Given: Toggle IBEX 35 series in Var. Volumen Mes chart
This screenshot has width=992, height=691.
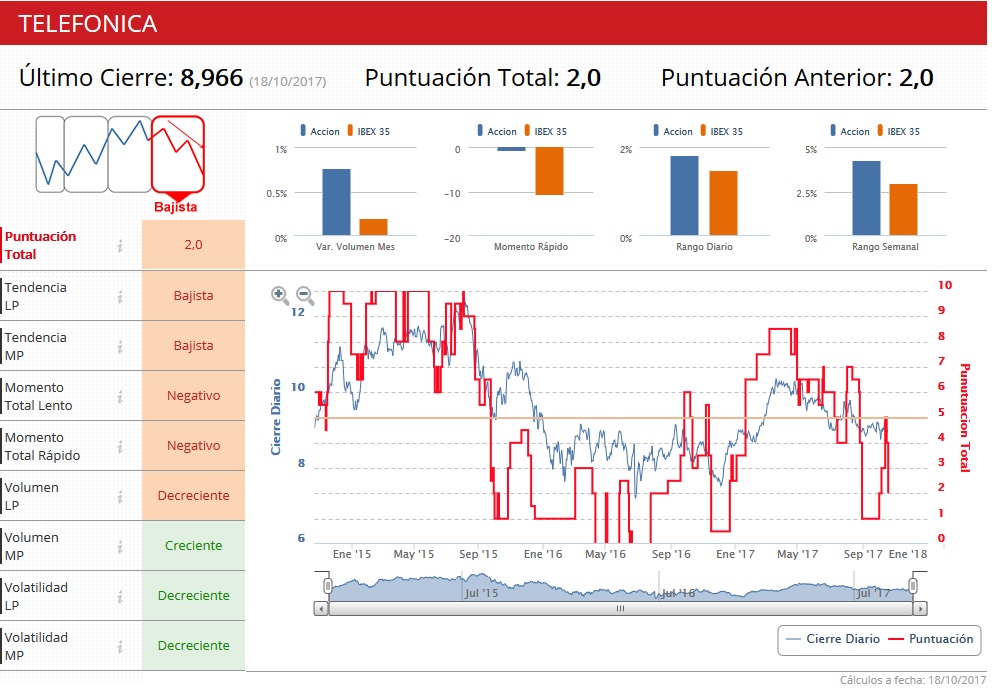Looking at the screenshot, I should coord(369,131).
